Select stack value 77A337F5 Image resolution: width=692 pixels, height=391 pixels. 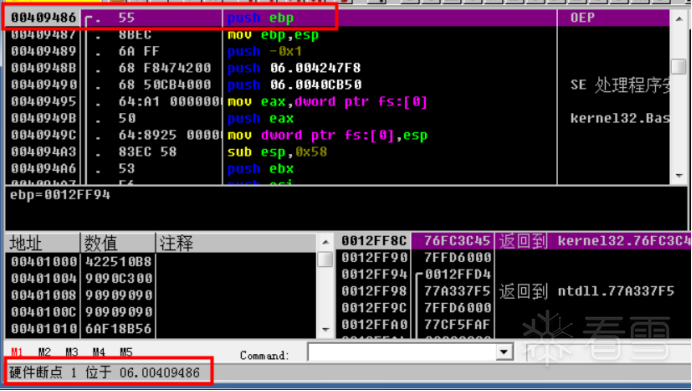point(457,291)
